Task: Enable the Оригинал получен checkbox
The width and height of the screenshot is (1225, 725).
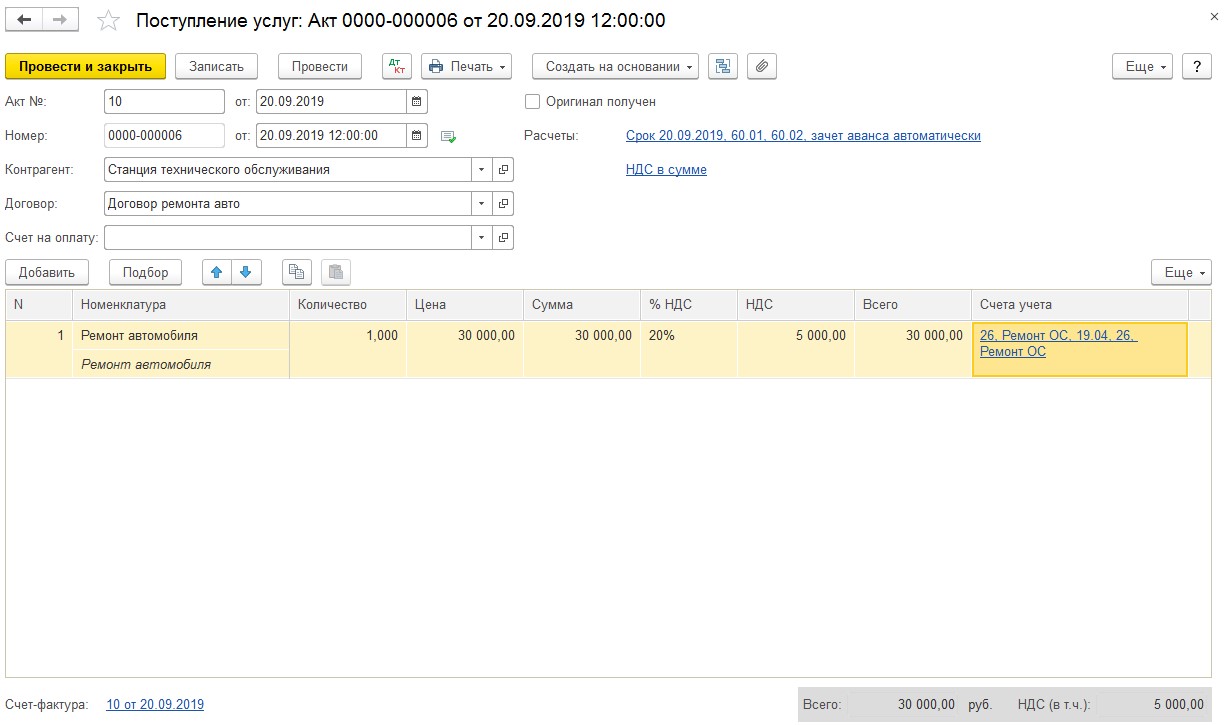Action: 532,102
